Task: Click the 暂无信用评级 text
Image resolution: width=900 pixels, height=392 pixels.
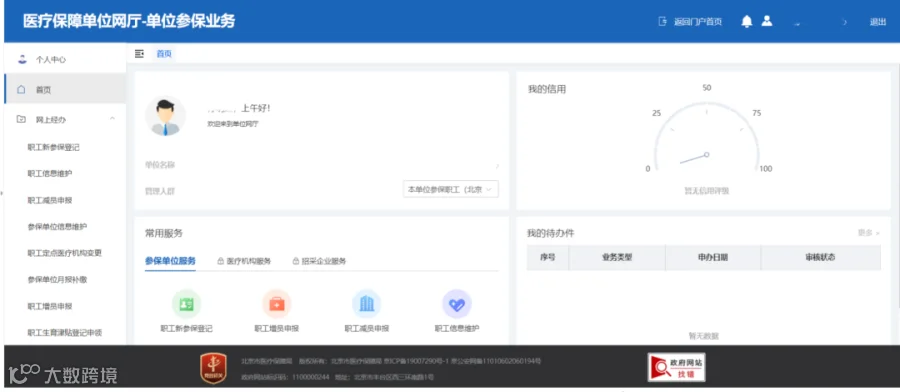Action: [x=707, y=191]
